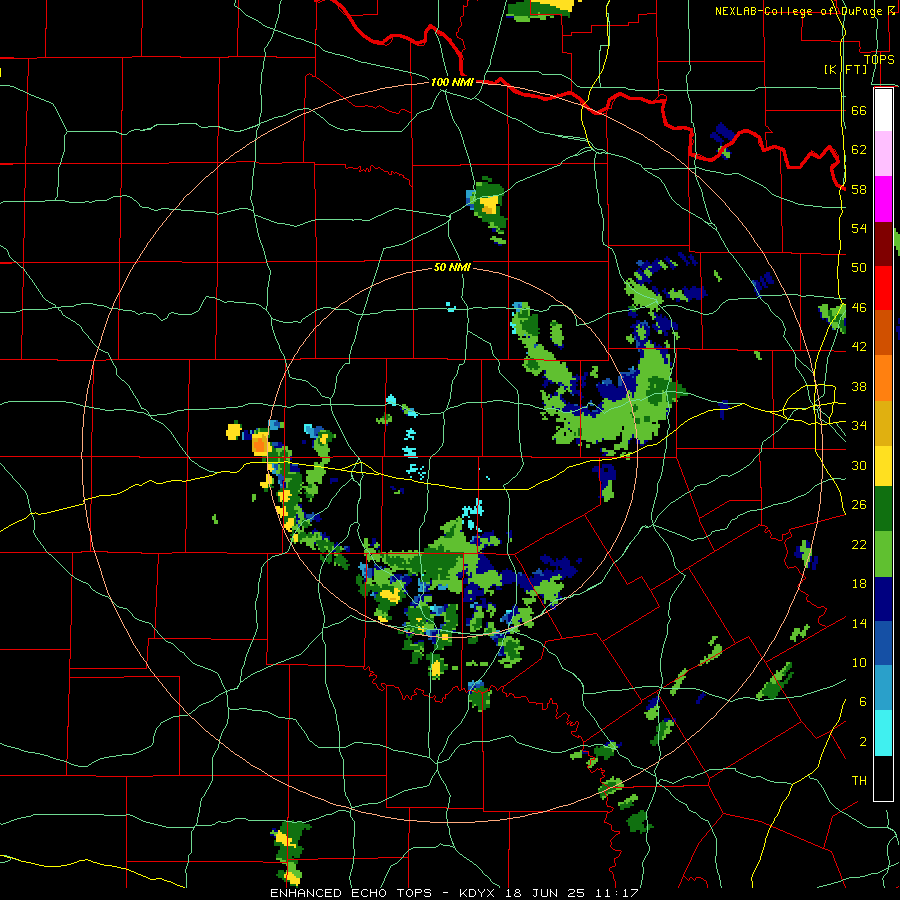This screenshot has width=900, height=900.
Task: Click the light green legend band
Action: (x=883, y=554)
